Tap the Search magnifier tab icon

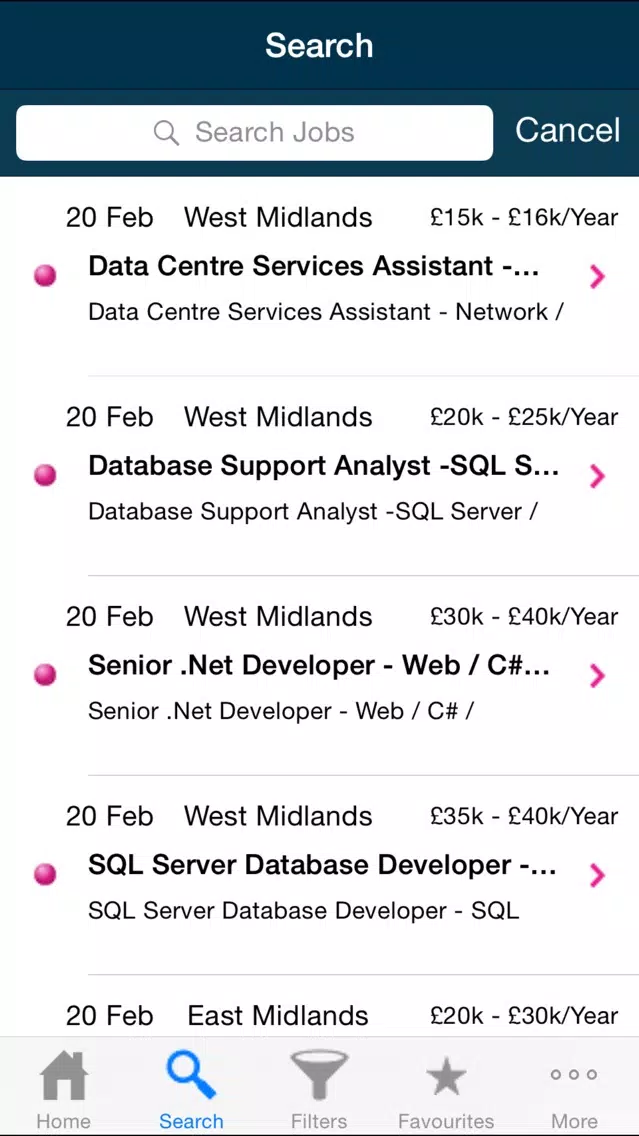click(x=191, y=1076)
